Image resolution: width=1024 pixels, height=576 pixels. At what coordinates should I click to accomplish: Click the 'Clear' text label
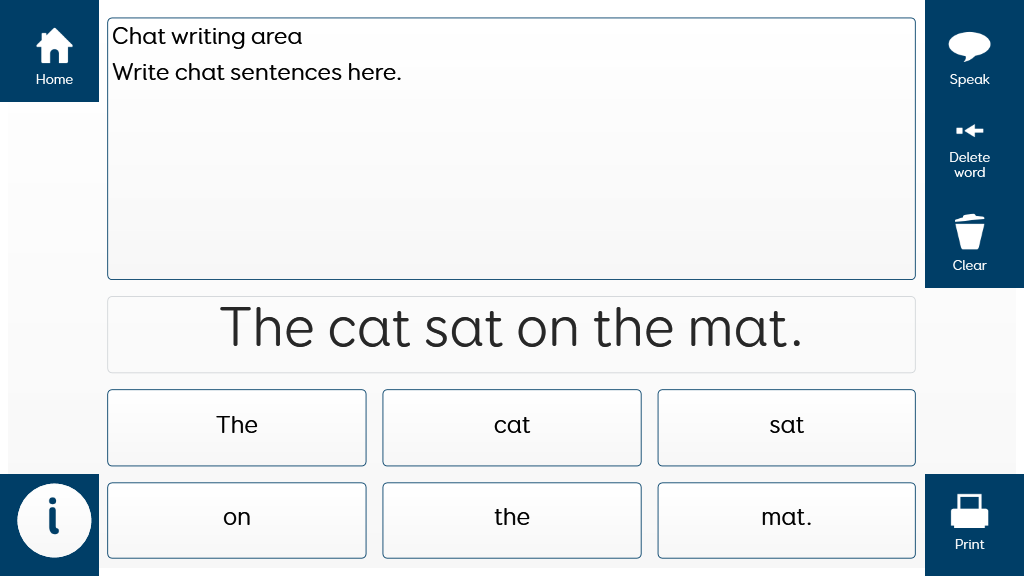(x=969, y=265)
